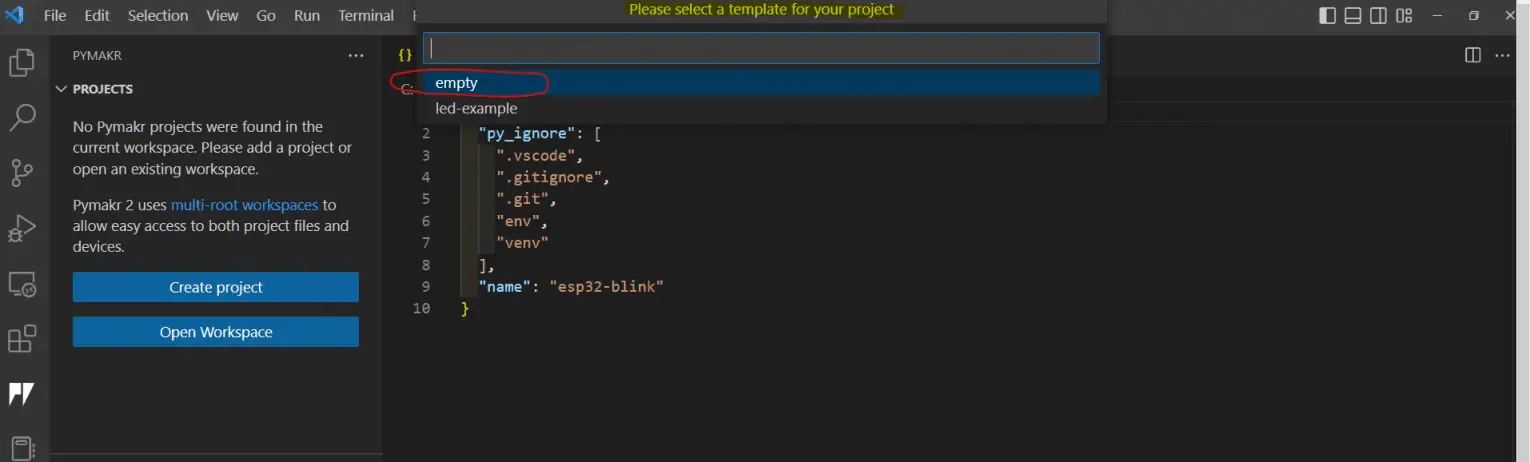Open the Source Control view icon

pyautogui.click(x=22, y=172)
